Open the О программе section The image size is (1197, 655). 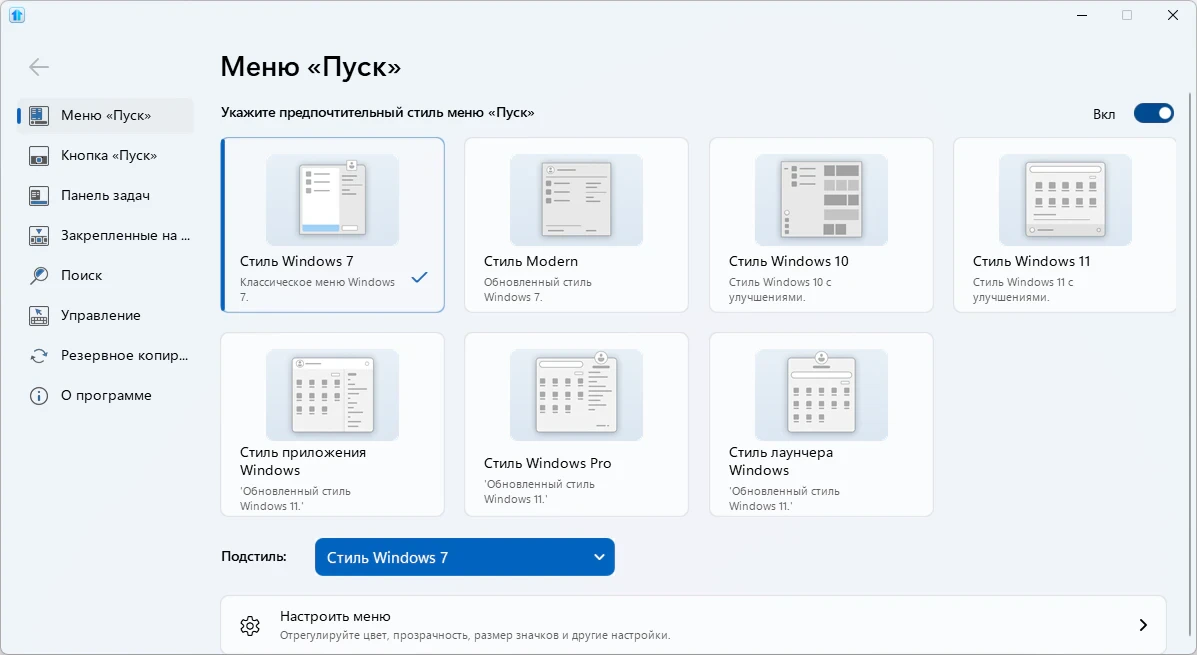[106, 395]
